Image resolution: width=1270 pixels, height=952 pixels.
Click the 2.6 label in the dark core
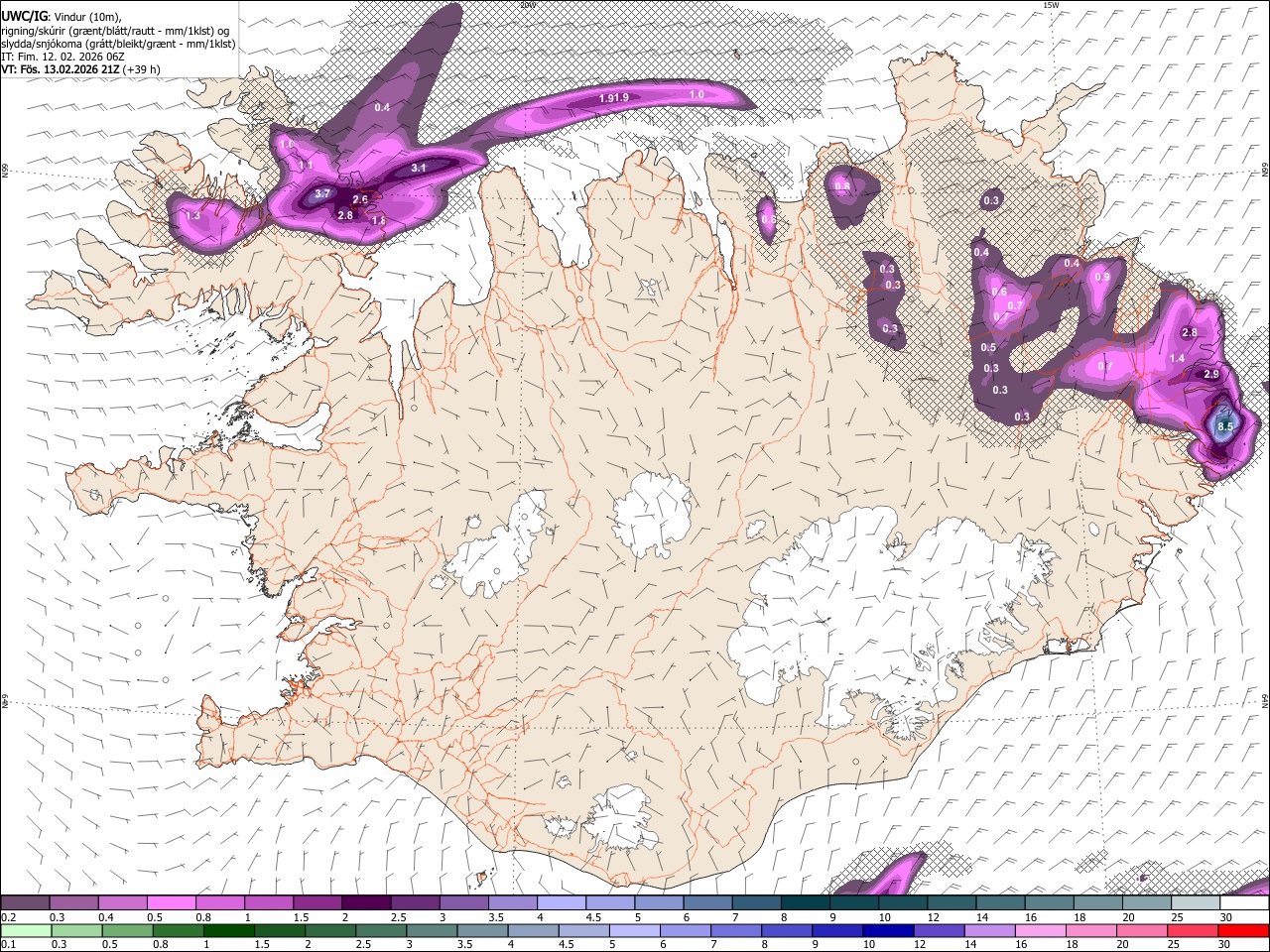(360, 200)
